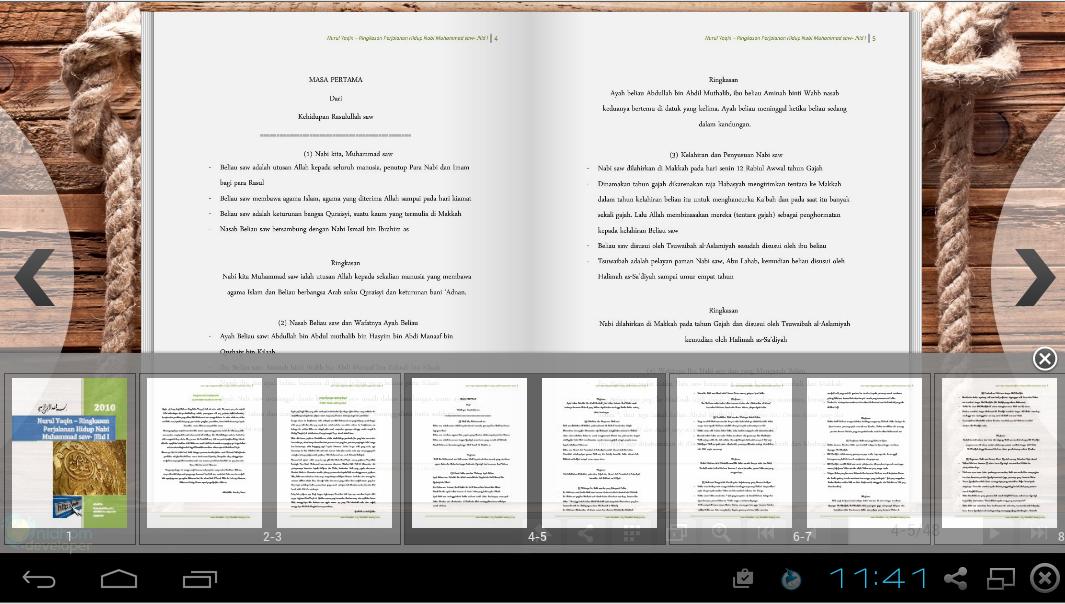Viewport: 1065px width, 604px height.
Task: Open the clipboard checkmark notification icon
Action: (x=743, y=579)
